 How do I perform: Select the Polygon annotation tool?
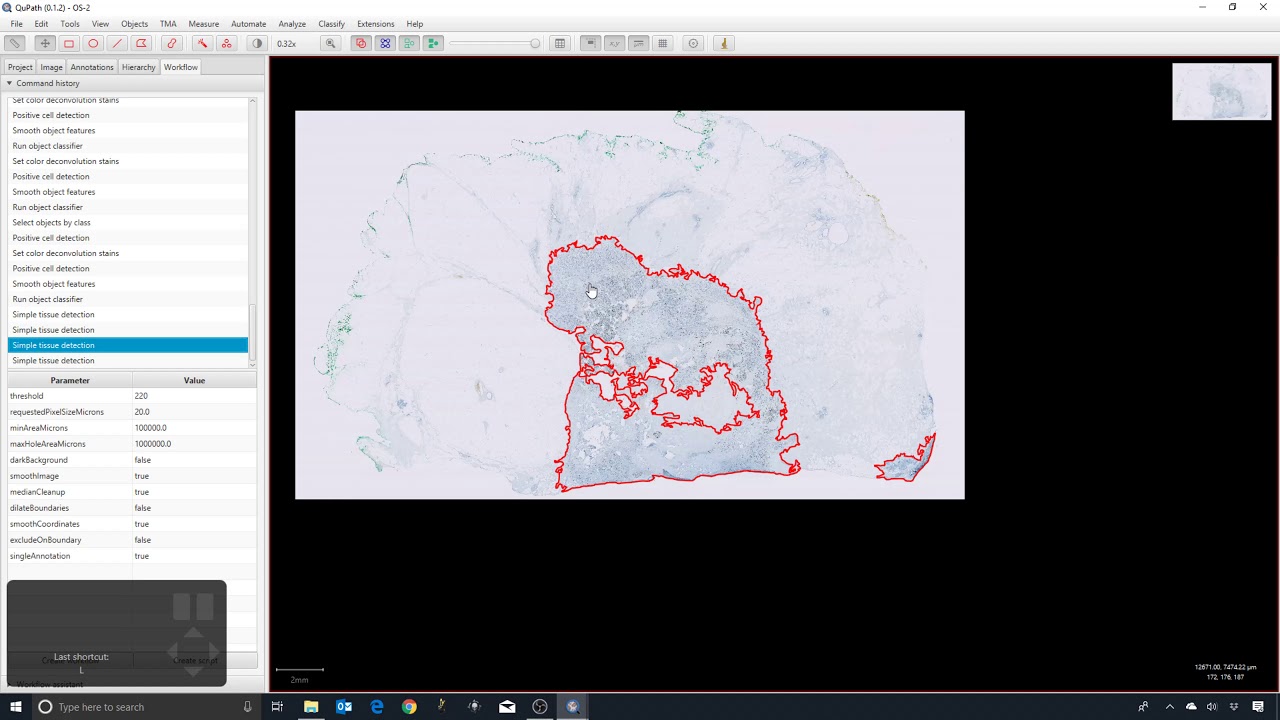[x=141, y=43]
